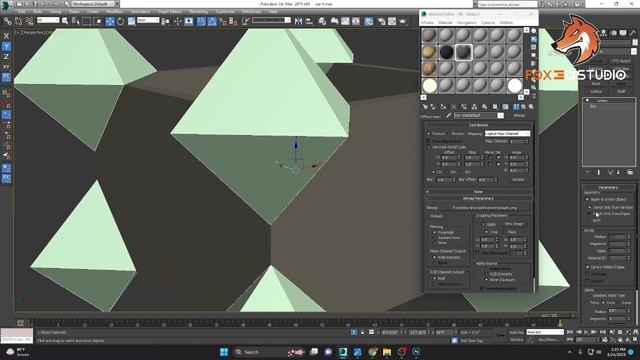Open the Rendering menu
This screenshot has width=640, height=360.
coord(199,12)
